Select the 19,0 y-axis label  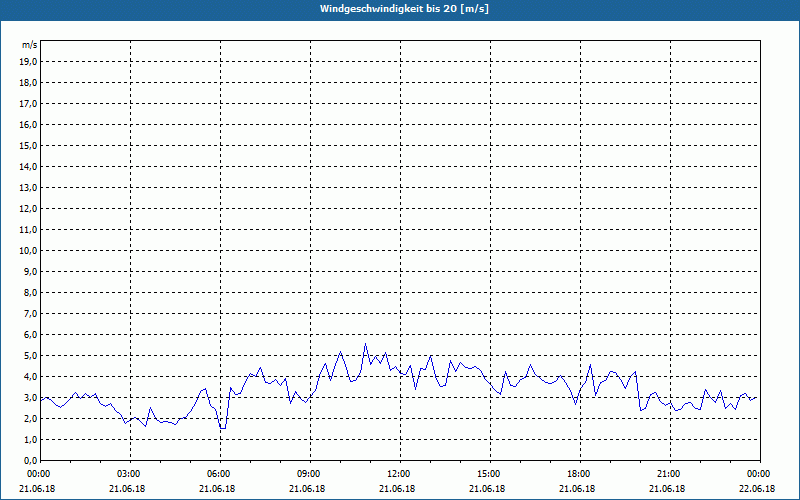(x=28, y=62)
